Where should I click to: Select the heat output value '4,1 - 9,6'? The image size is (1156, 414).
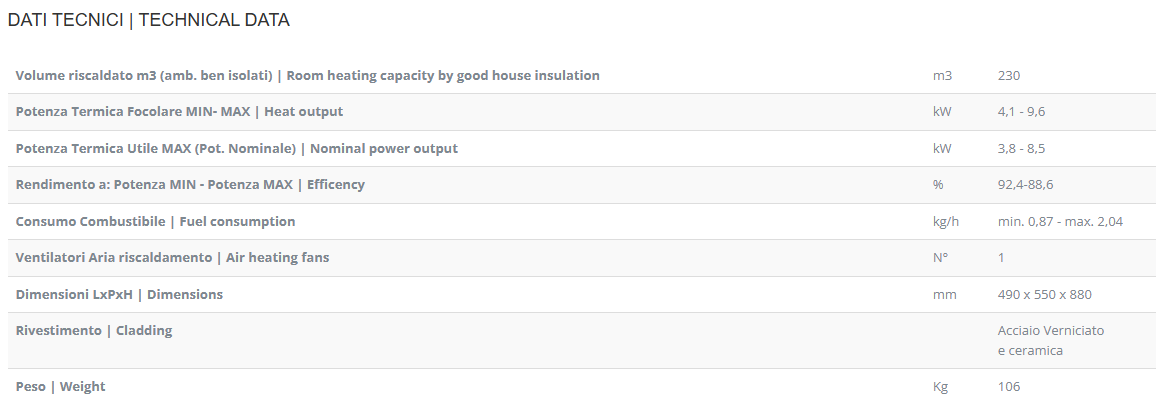coord(1021,112)
